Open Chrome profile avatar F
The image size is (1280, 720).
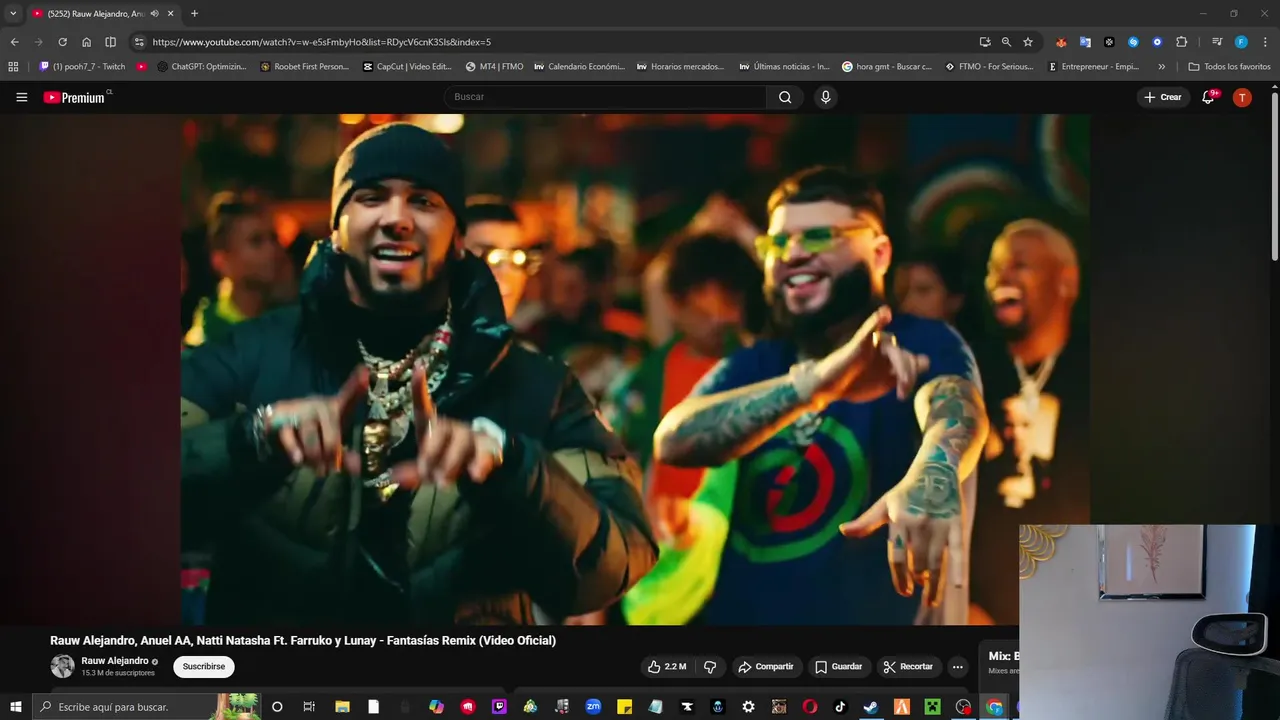tap(1241, 42)
